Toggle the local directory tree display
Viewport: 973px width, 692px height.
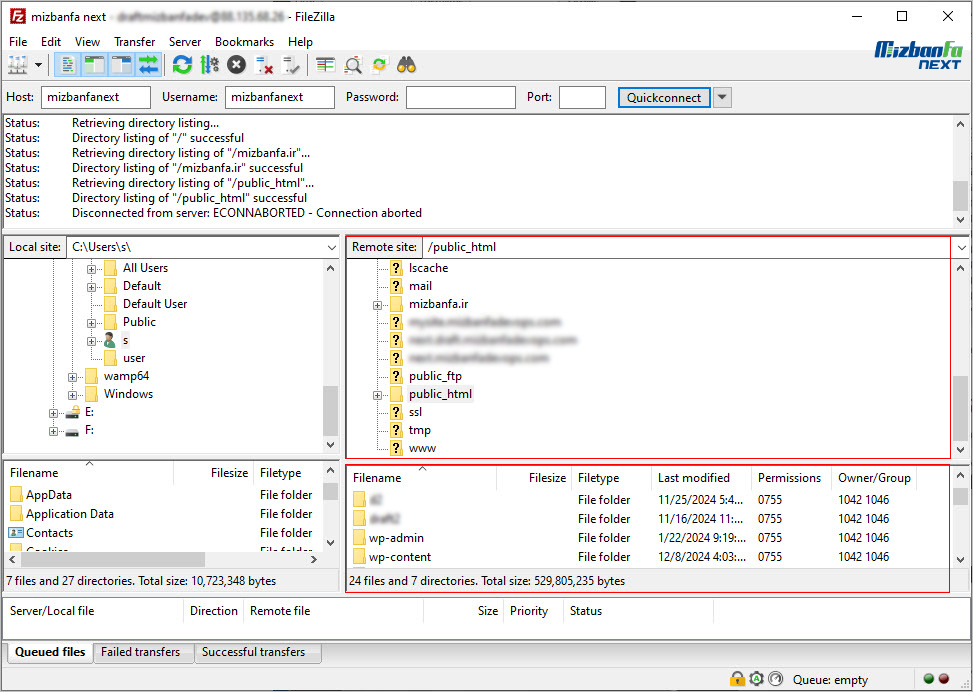pyautogui.click(x=94, y=65)
